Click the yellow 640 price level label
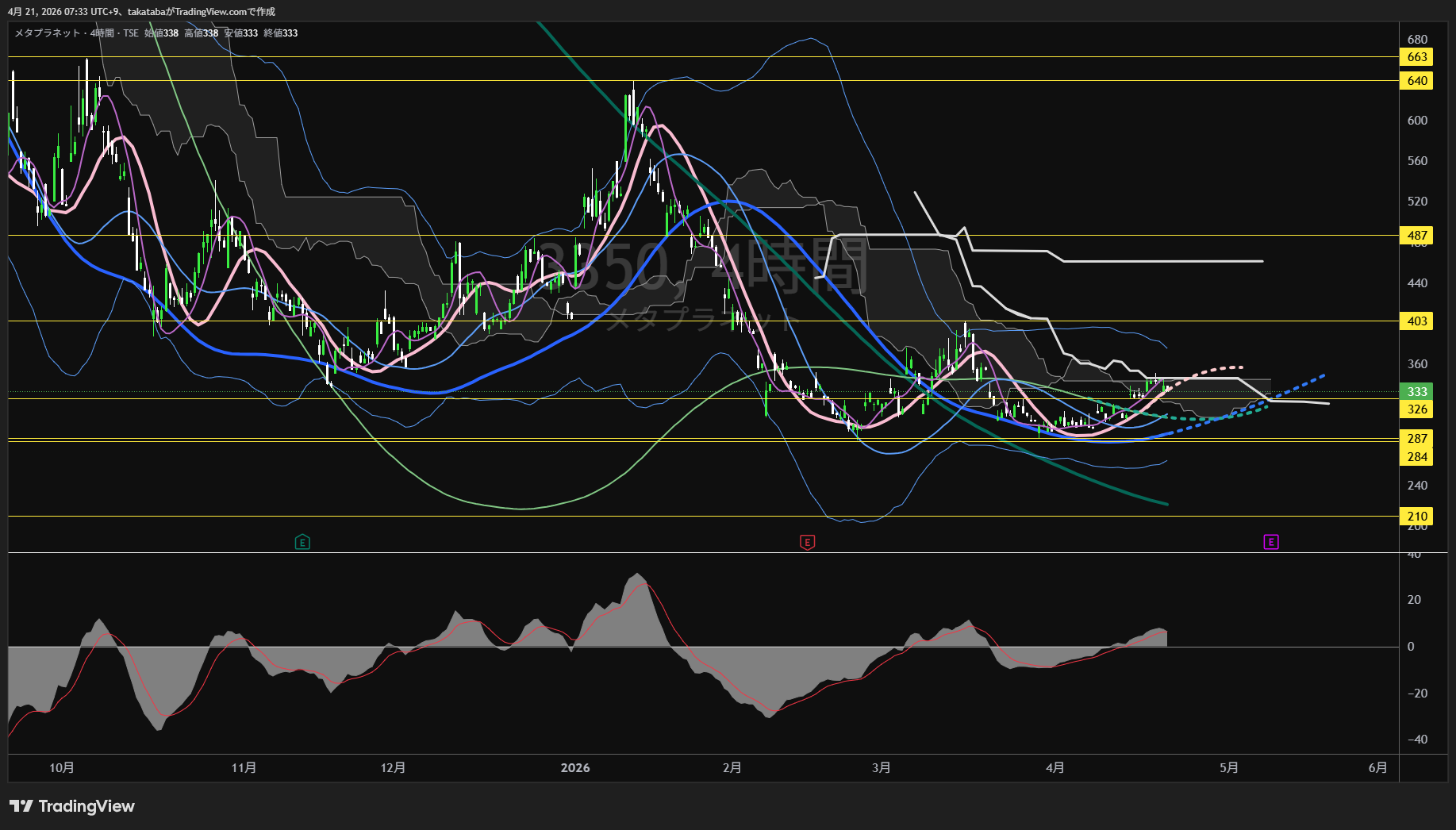Viewport: 1456px width, 830px height. coord(1416,81)
